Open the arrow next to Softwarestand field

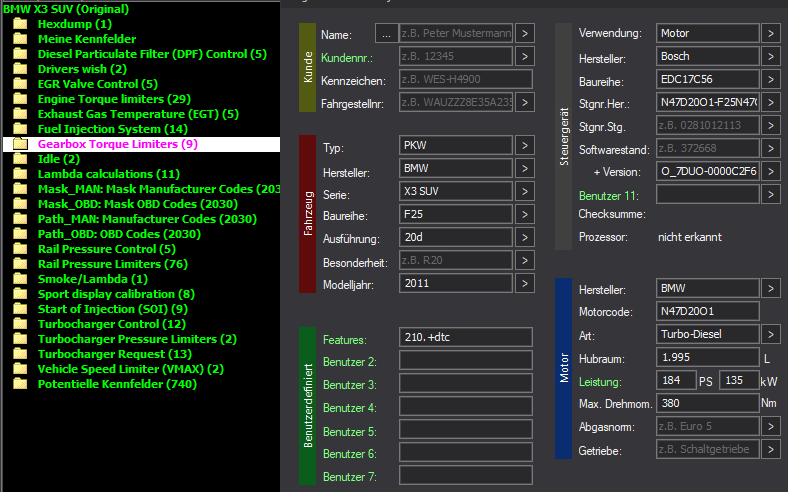[x=771, y=148]
